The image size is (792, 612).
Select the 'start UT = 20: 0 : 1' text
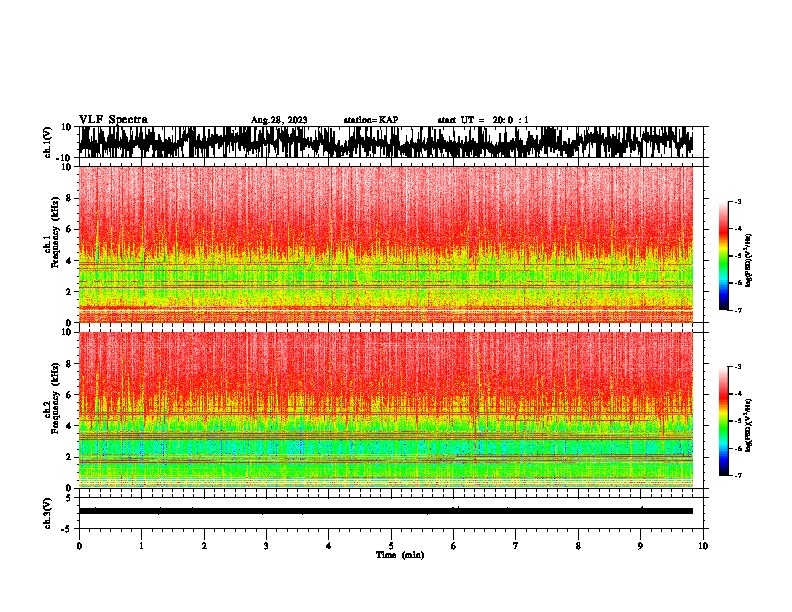(483, 120)
